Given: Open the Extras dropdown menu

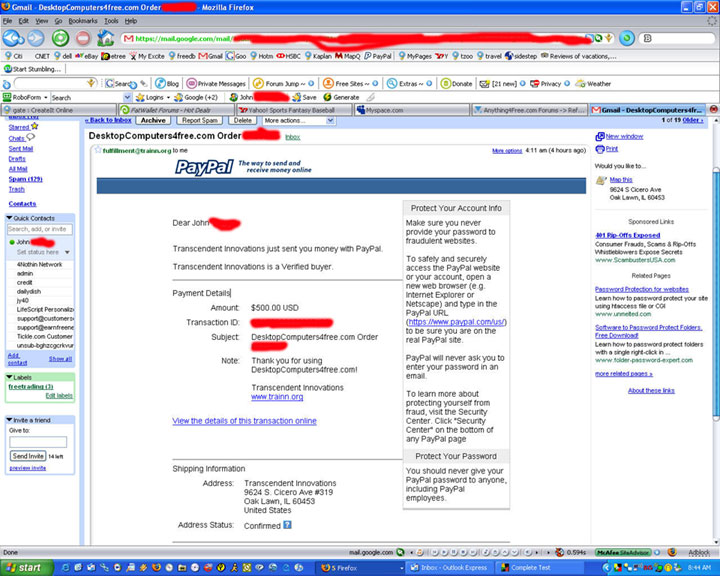Looking at the screenshot, I should coord(409,84).
